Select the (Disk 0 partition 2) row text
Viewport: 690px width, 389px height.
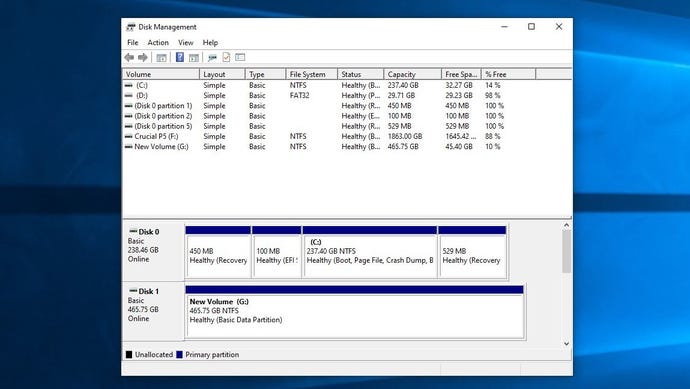point(163,116)
